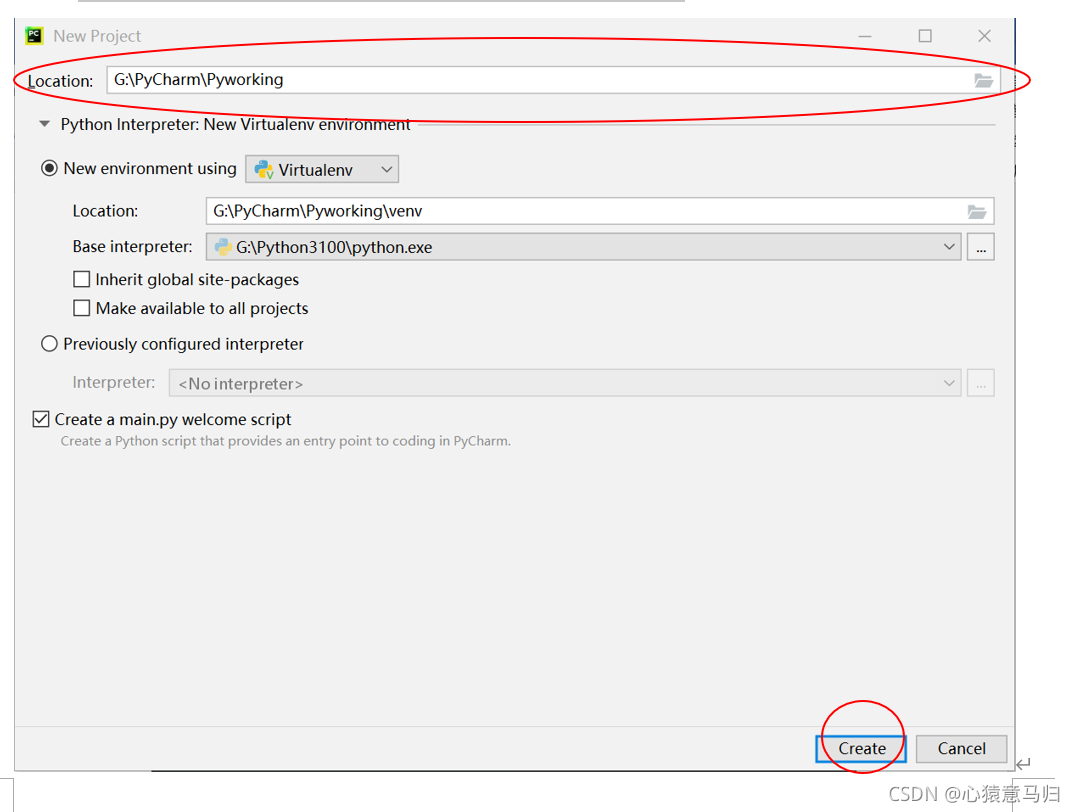
Task: Click the Base interpreter label
Action: (x=132, y=246)
